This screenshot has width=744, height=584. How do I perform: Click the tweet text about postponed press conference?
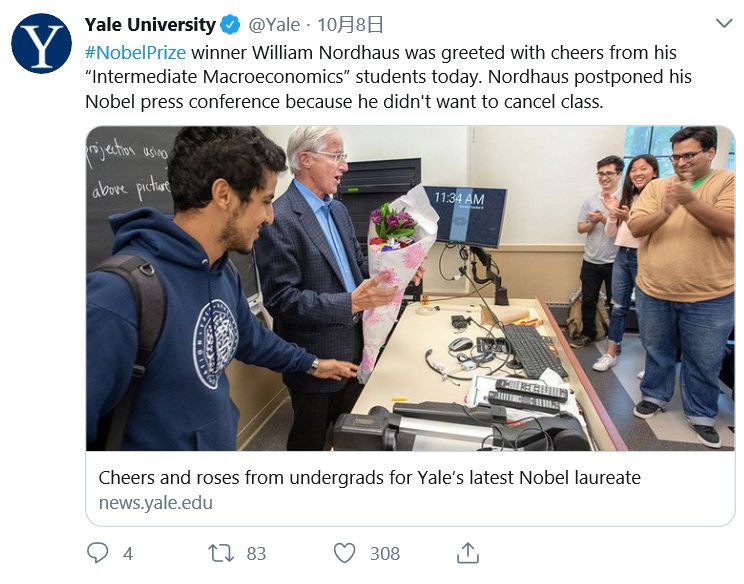pos(389,90)
